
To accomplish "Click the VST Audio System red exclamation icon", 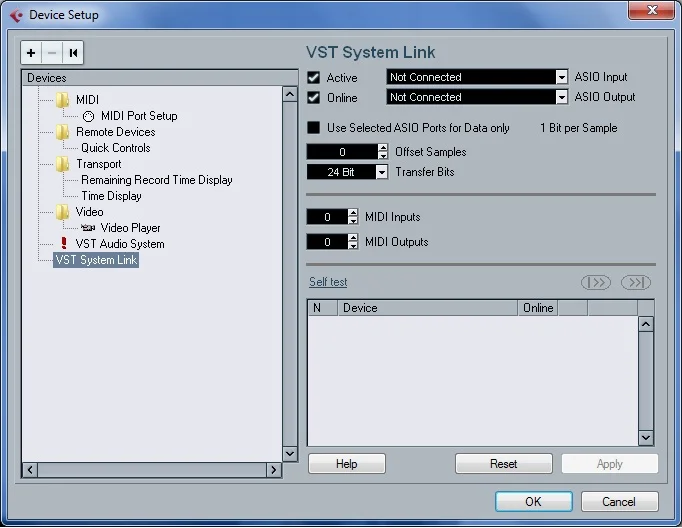I will pyautogui.click(x=64, y=243).
